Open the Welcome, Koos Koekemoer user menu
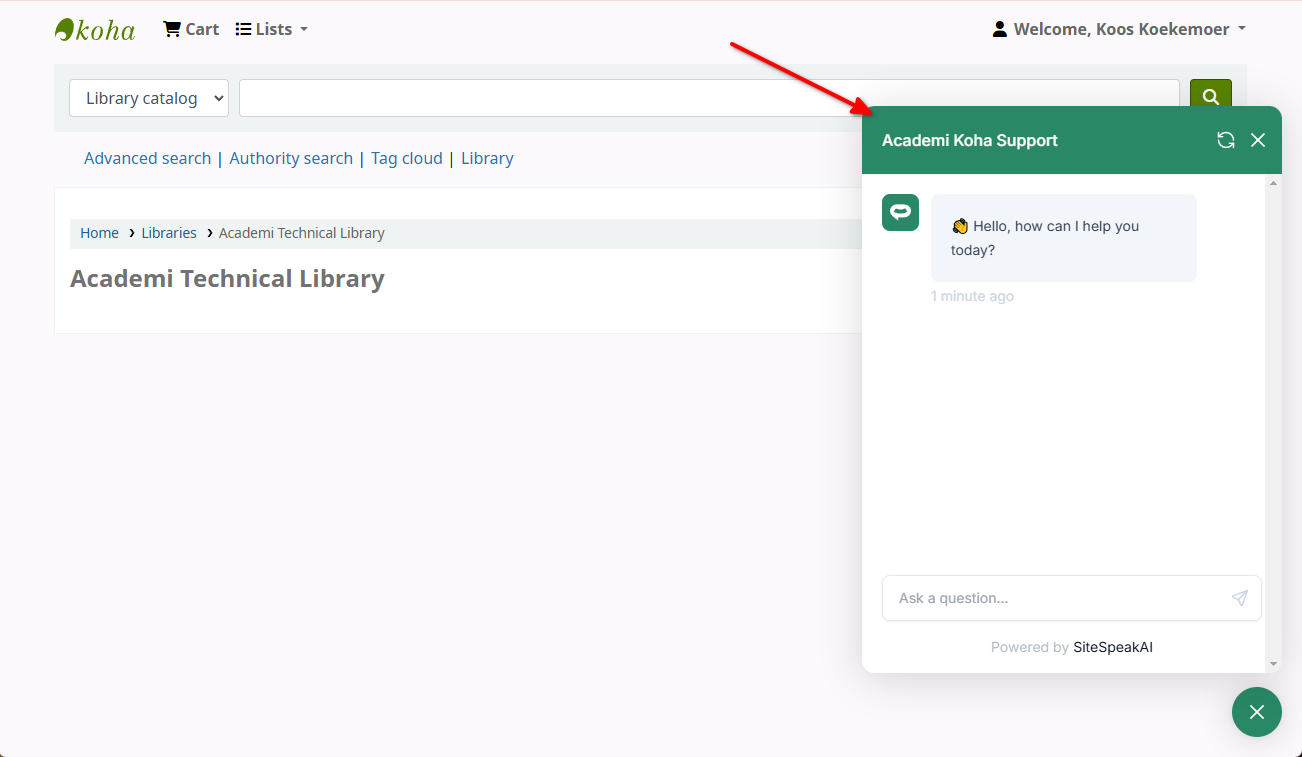The height and width of the screenshot is (757, 1302). tap(1119, 29)
